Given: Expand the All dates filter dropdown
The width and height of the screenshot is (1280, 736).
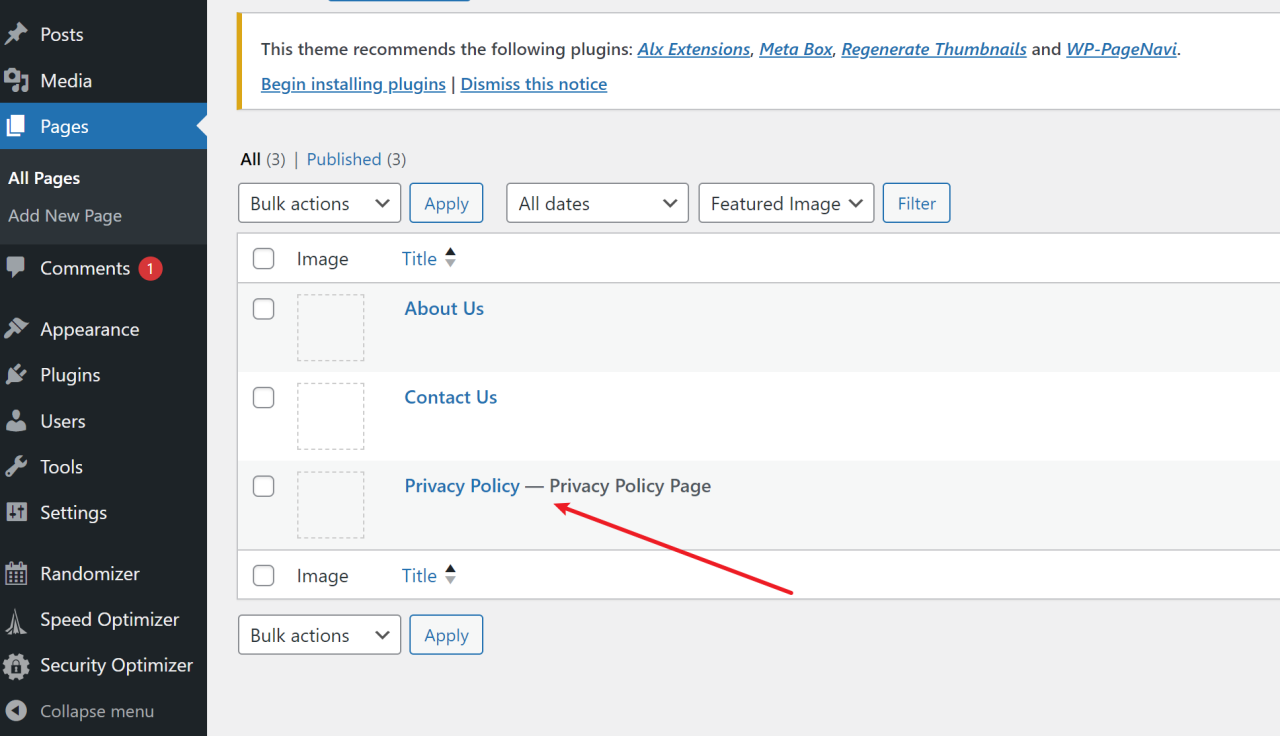Looking at the screenshot, I should click(x=597, y=203).
